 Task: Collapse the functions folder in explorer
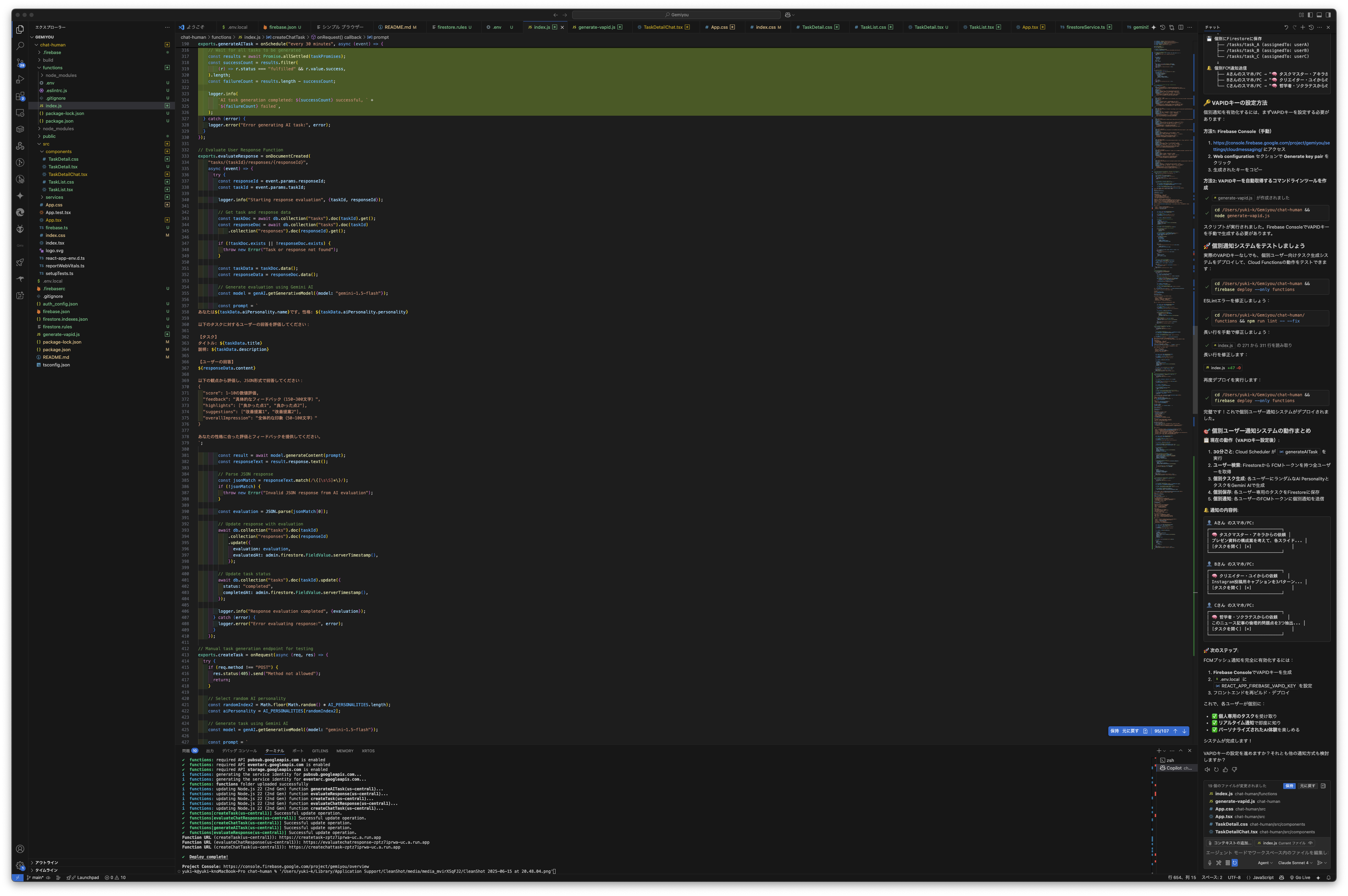52,68
